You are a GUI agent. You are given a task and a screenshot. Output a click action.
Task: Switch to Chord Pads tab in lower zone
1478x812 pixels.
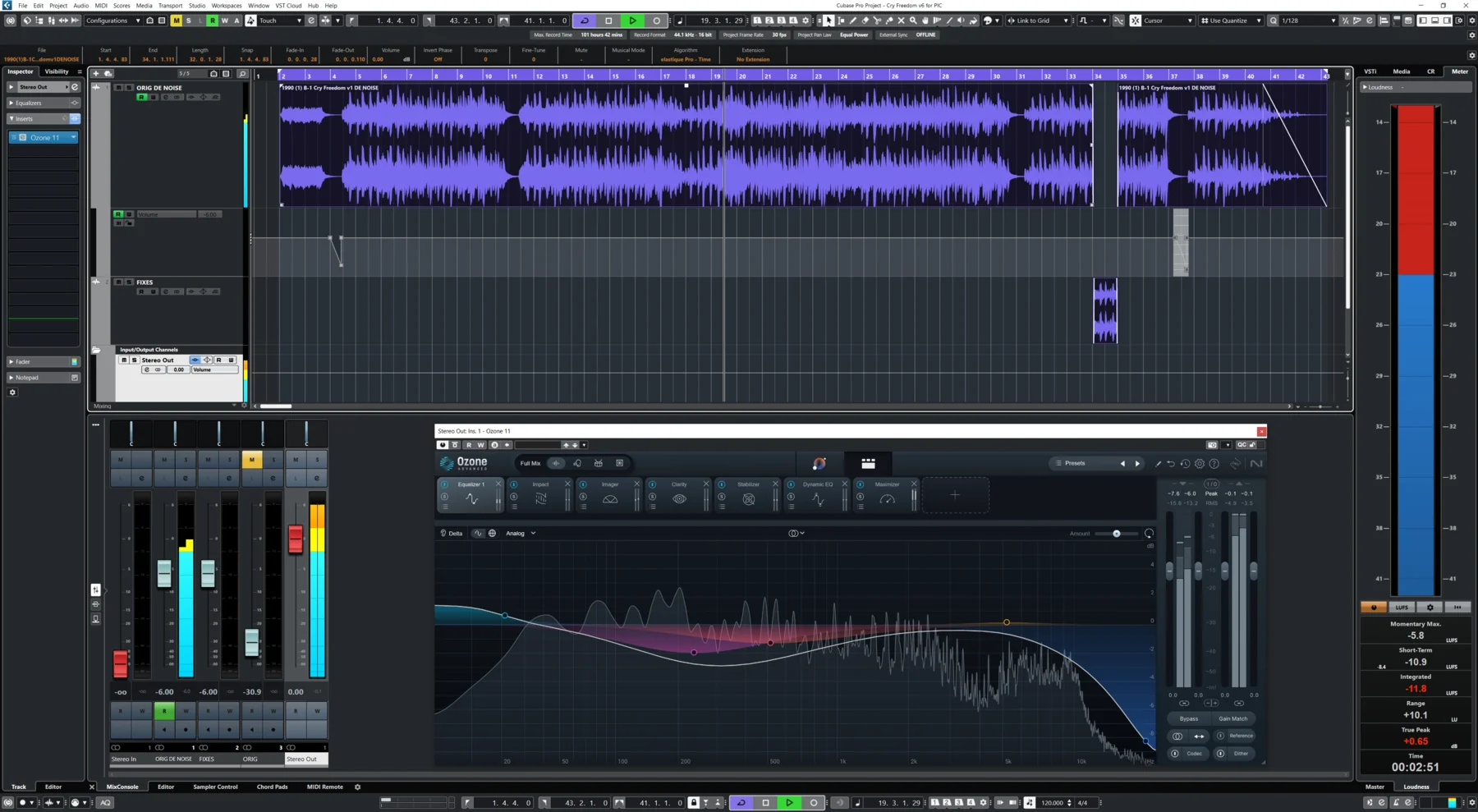272,787
